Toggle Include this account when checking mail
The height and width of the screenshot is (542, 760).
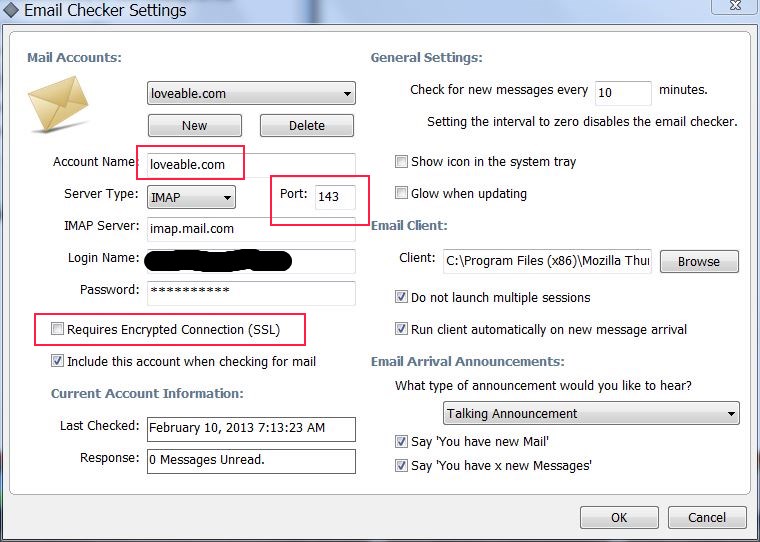click(58, 361)
